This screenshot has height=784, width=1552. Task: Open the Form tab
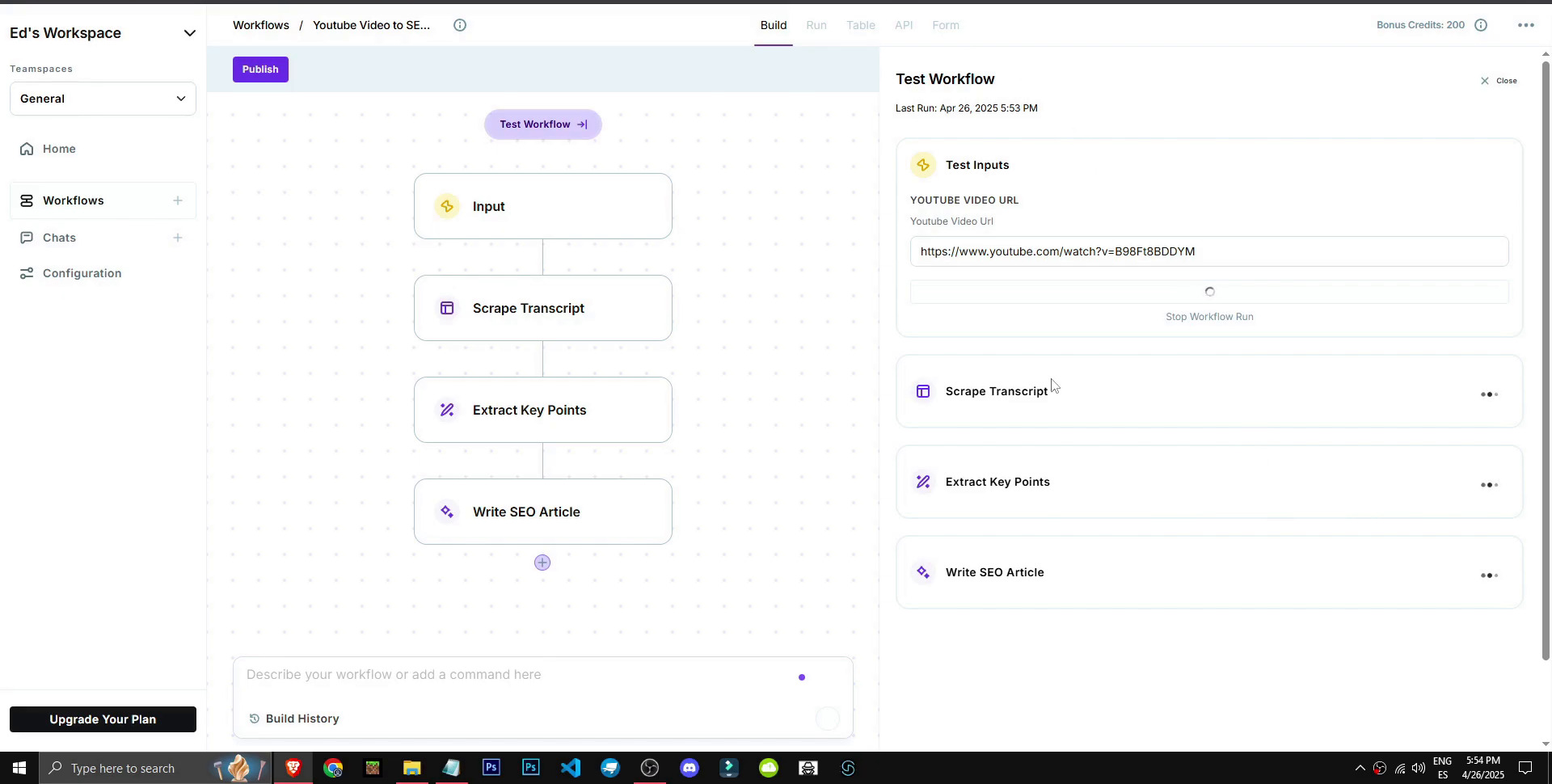[x=946, y=25]
